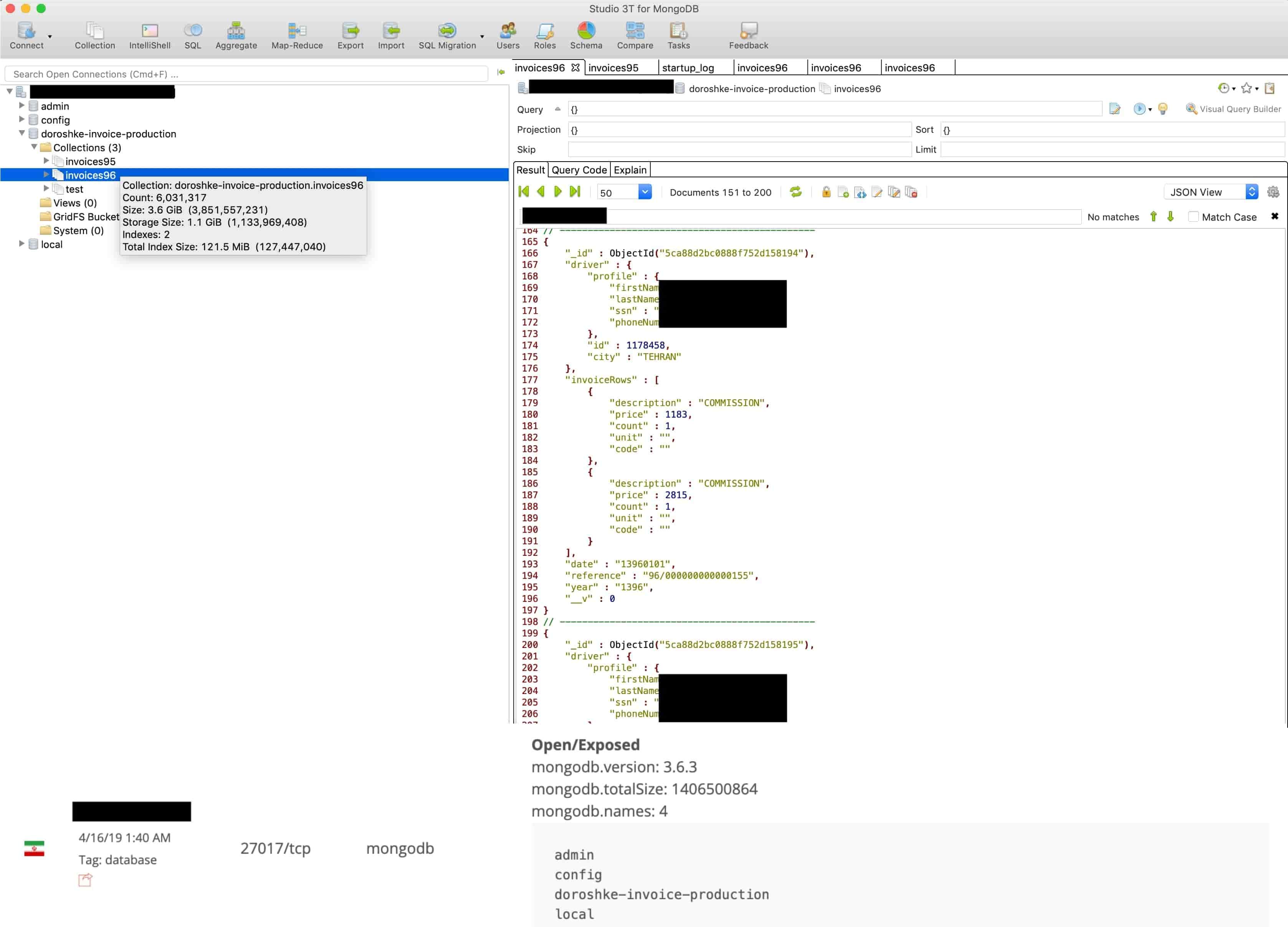This screenshot has height=927, width=1288.
Task: Open the Connect dropdown arrow
Action: (x=50, y=37)
